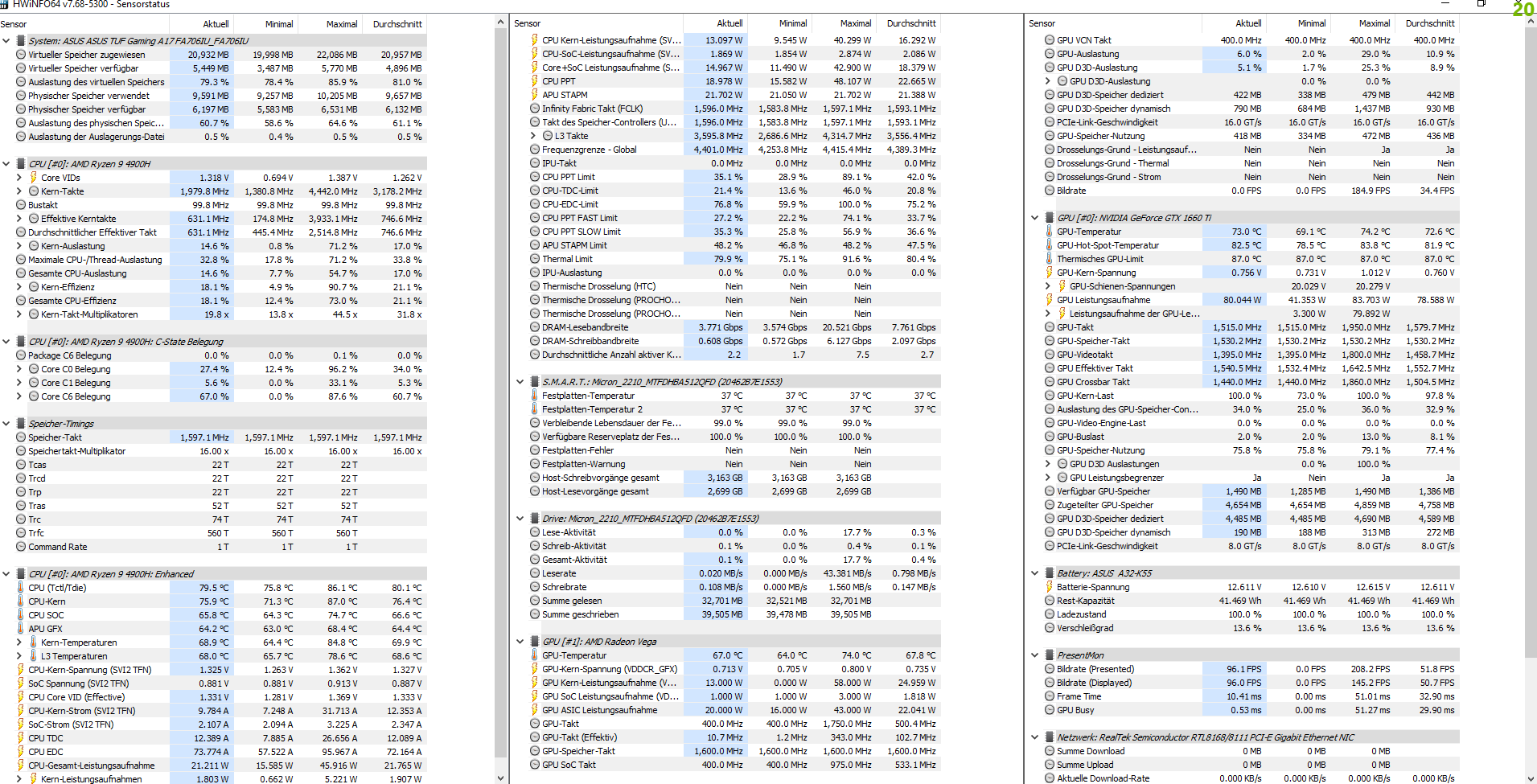Collapse the Battery: ASUS A32-K55 group

1035,573
